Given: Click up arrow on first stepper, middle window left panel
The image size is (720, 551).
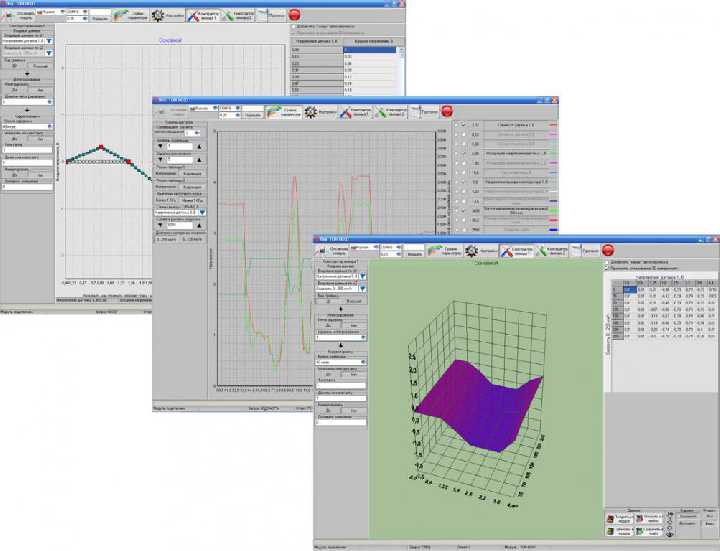Looking at the screenshot, I should coord(199,146).
